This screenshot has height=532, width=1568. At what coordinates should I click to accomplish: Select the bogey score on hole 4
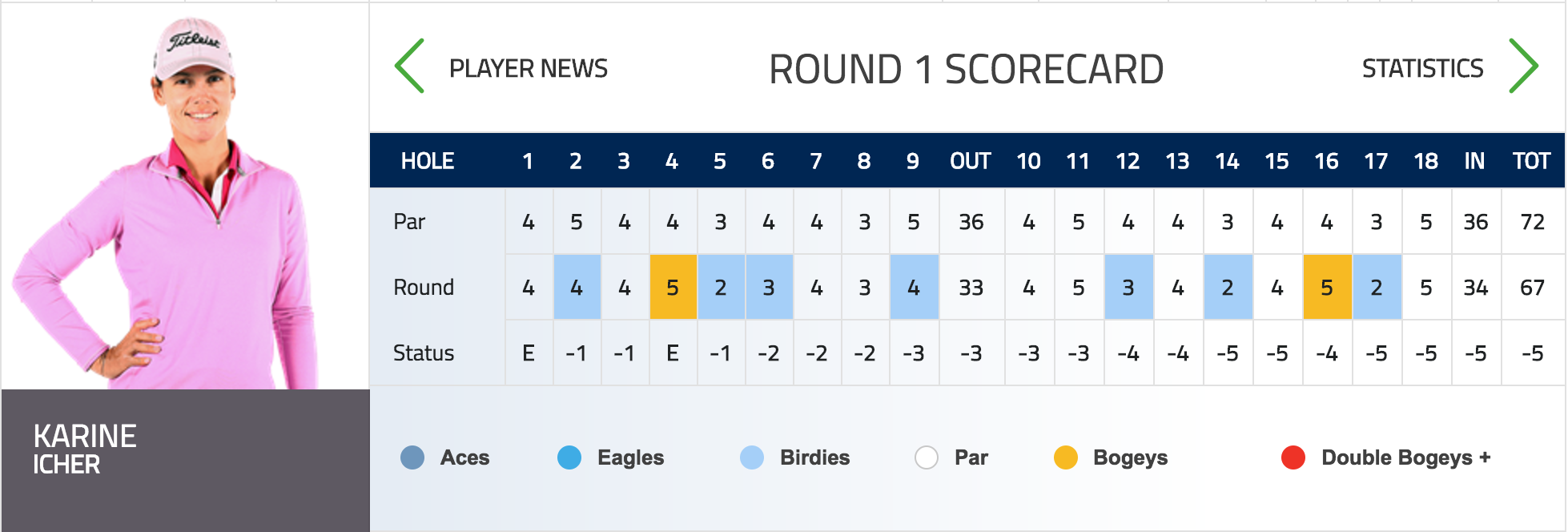(673, 288)
